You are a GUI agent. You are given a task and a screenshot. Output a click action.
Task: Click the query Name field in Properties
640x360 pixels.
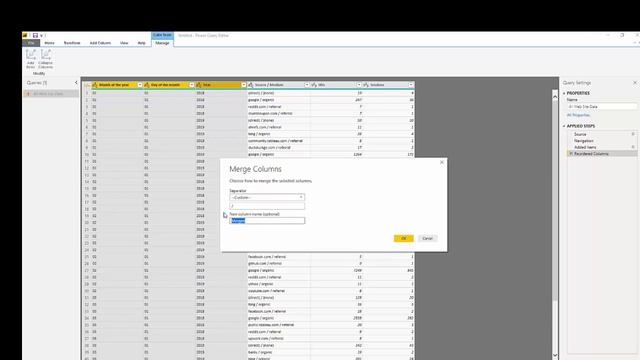tap(602, 107)
